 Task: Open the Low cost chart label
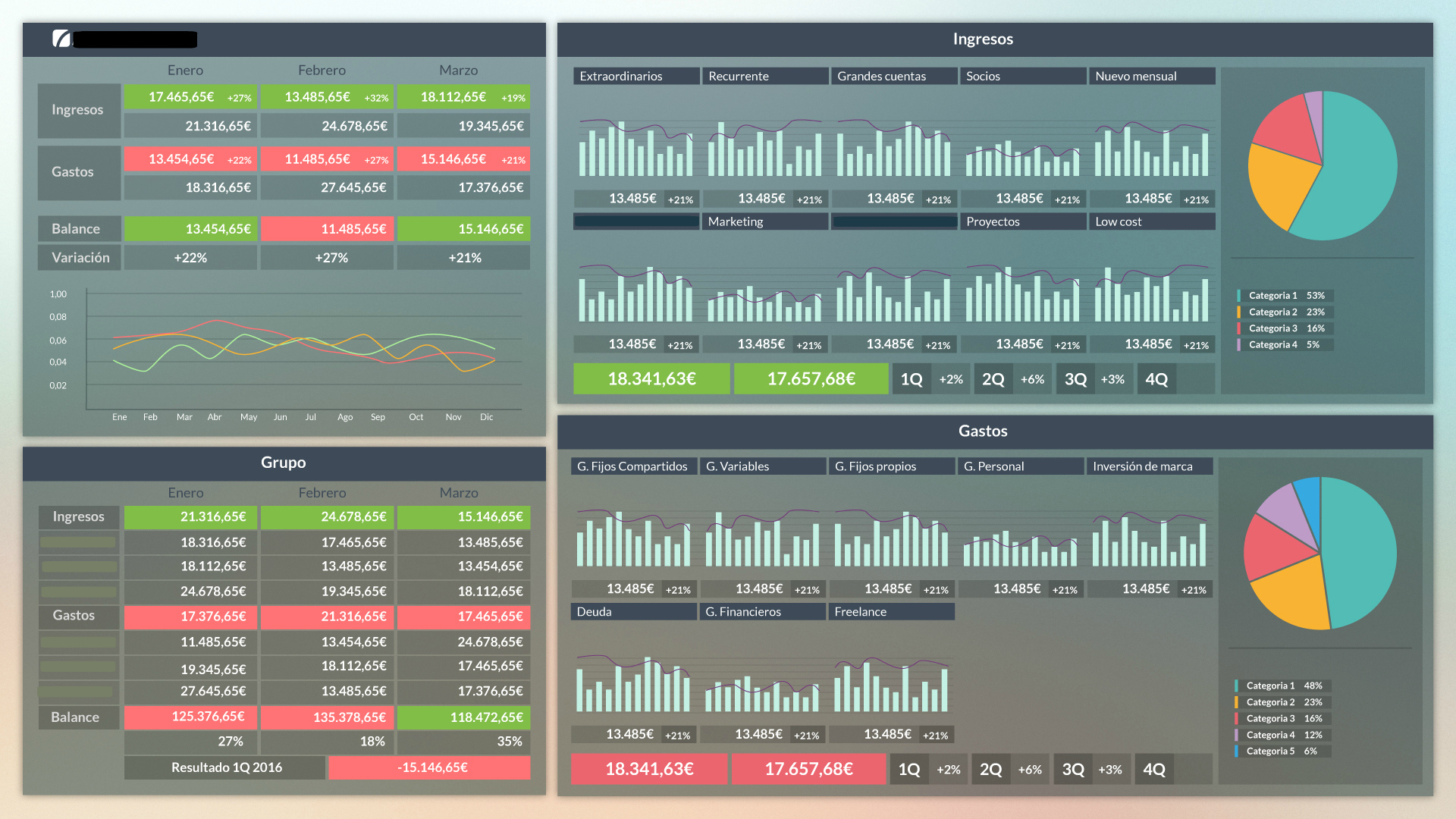pyautogui.click(x=1152, y=221)
